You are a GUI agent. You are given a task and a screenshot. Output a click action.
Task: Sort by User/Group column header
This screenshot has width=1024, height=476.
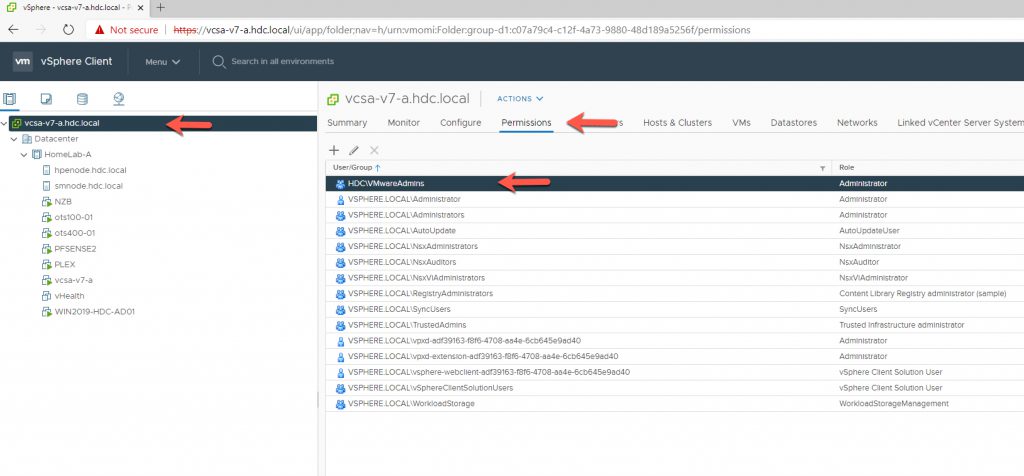[x=357, y=168]
